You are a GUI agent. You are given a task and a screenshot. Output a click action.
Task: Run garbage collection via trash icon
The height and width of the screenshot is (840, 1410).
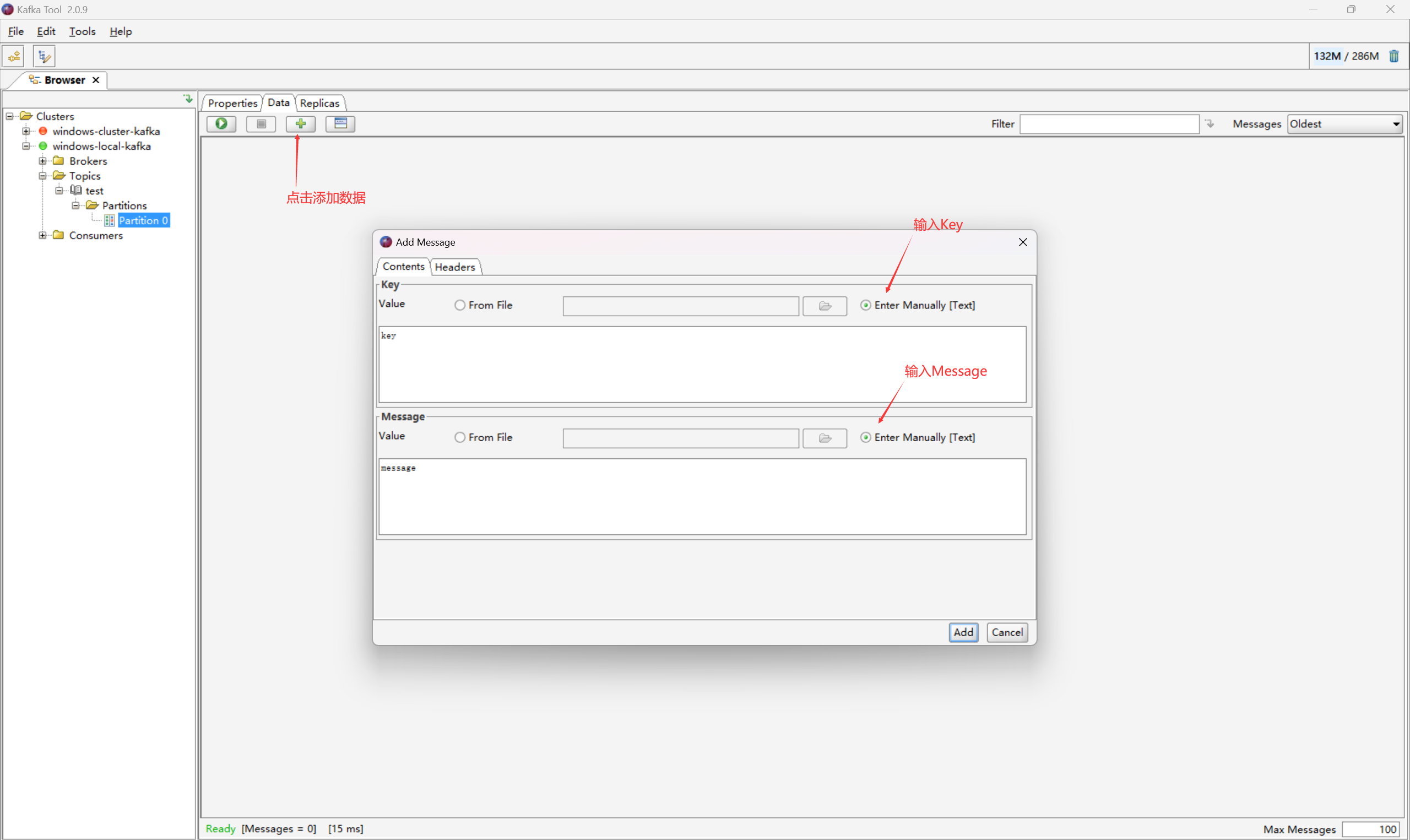(1394, 56)
